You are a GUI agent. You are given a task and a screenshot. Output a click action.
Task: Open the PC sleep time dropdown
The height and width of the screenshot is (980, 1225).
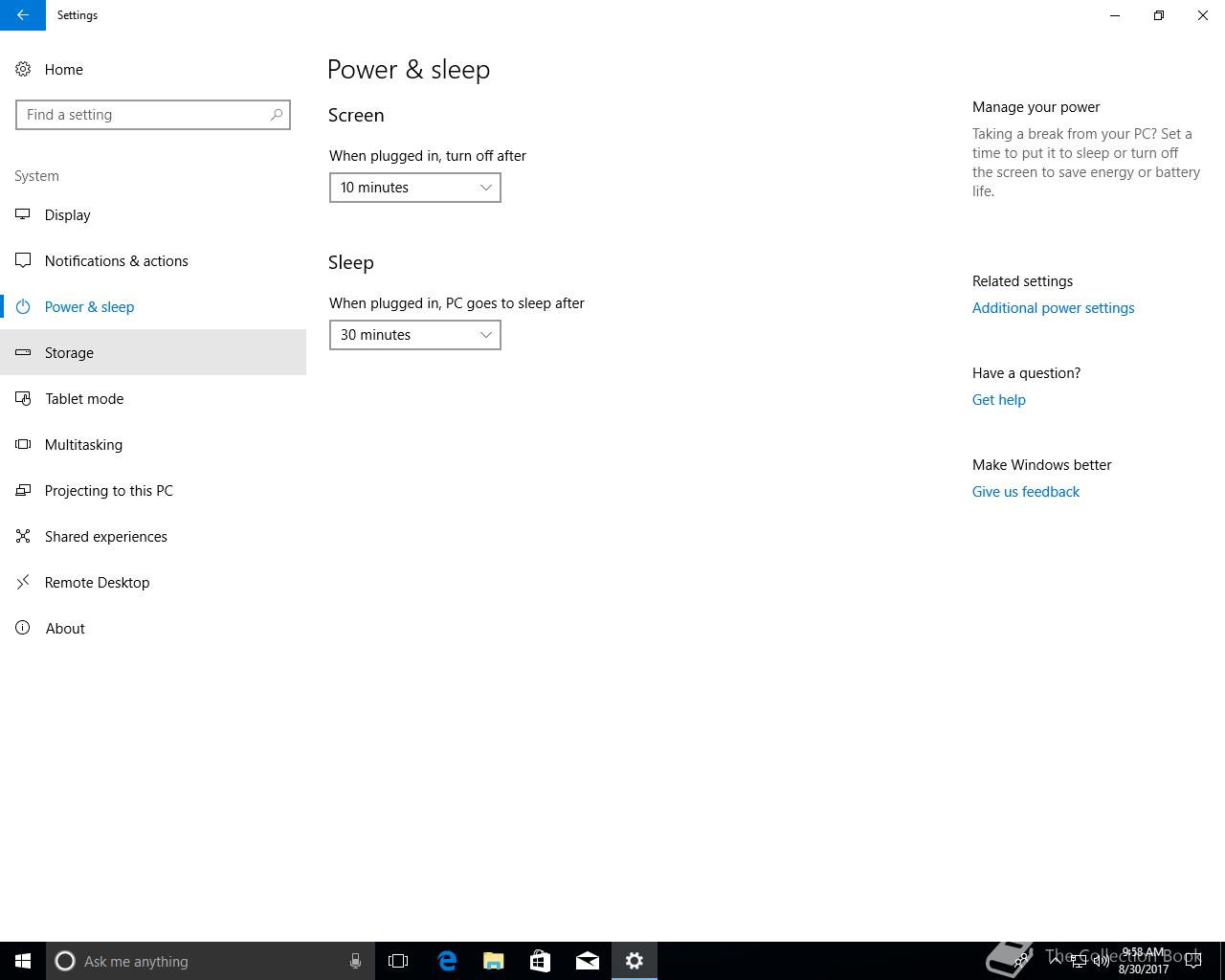(415, 335)
